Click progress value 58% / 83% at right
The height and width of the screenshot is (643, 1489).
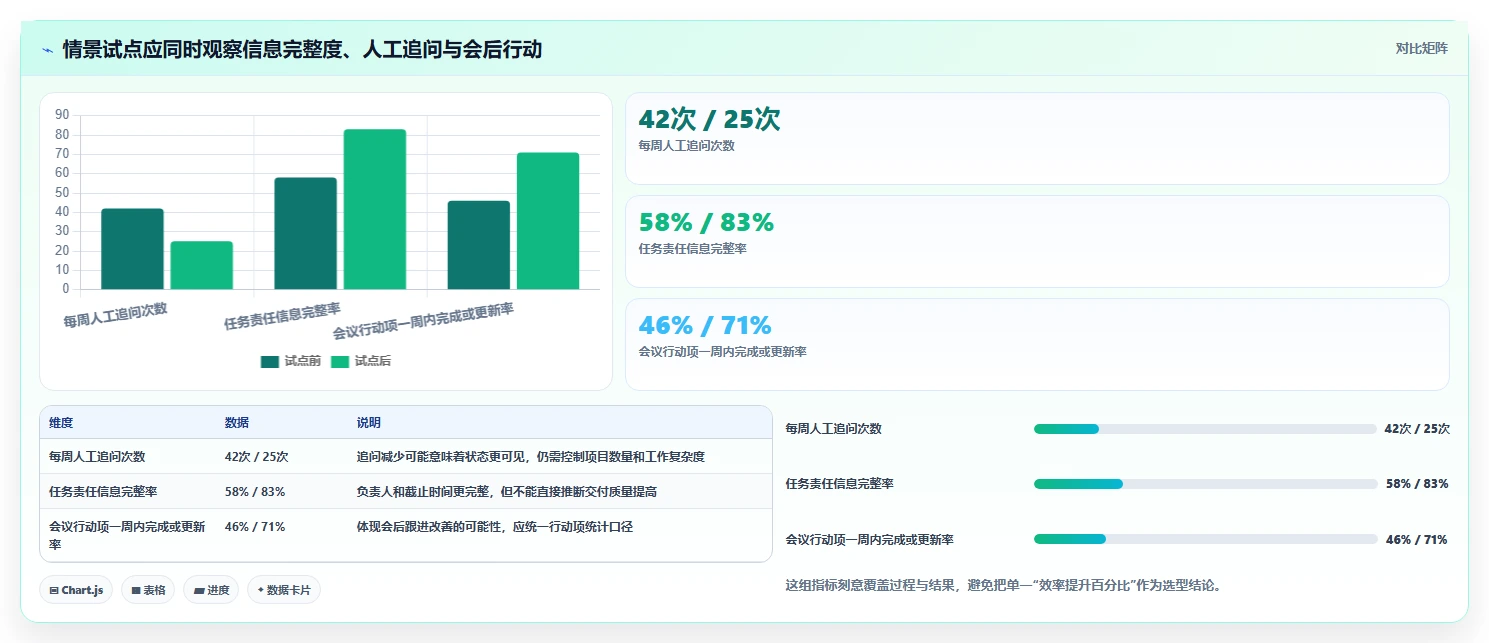pyautogui.click(x=1417, y=484)
